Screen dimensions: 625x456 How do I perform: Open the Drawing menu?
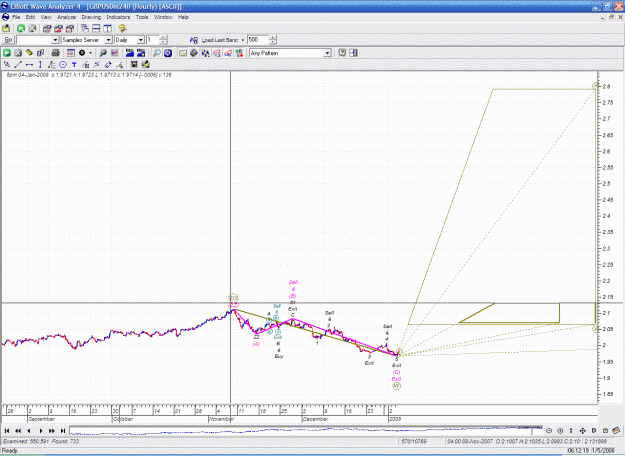click(x=91, y=17)
